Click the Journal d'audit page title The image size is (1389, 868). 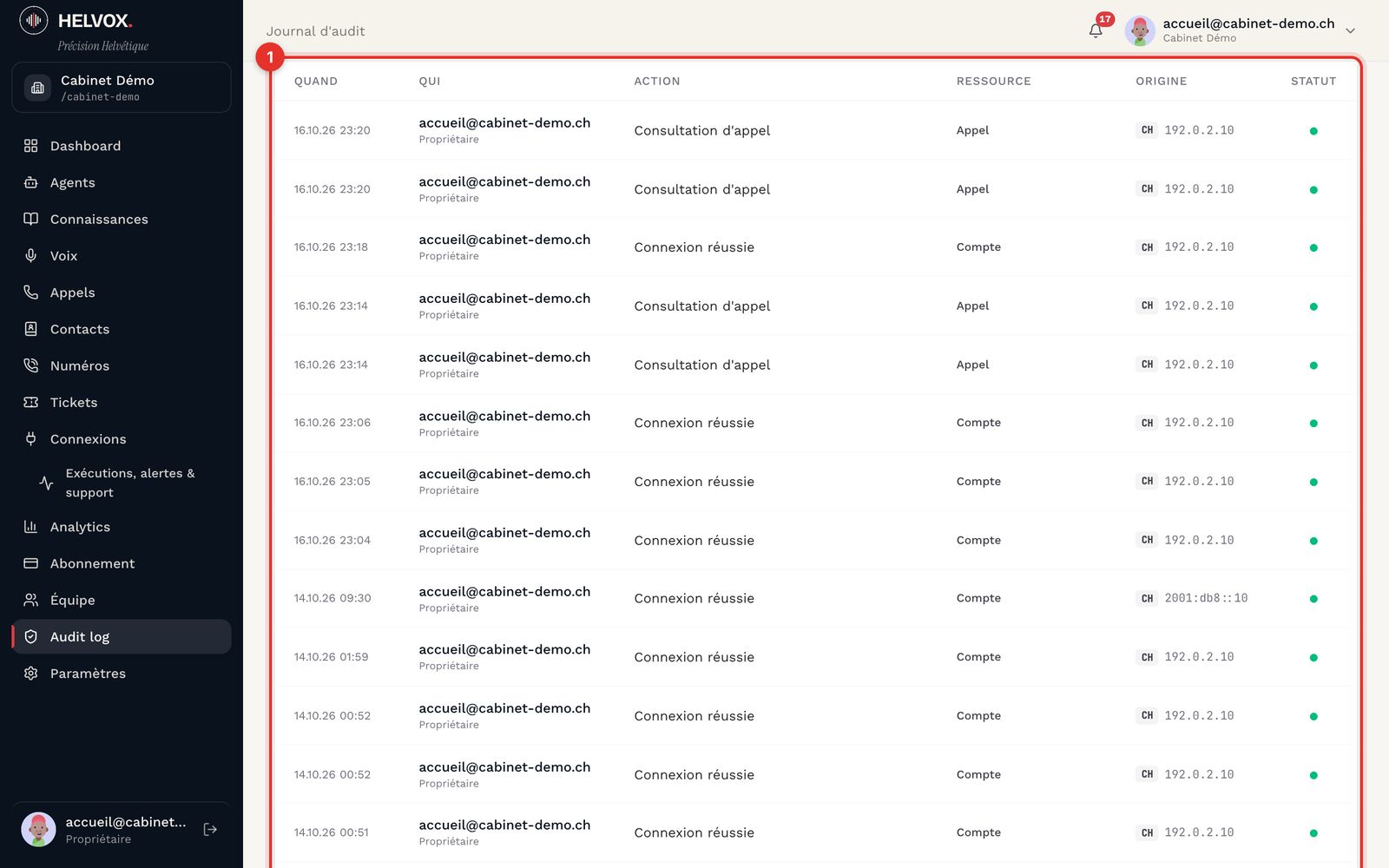[x=315, y=31]
